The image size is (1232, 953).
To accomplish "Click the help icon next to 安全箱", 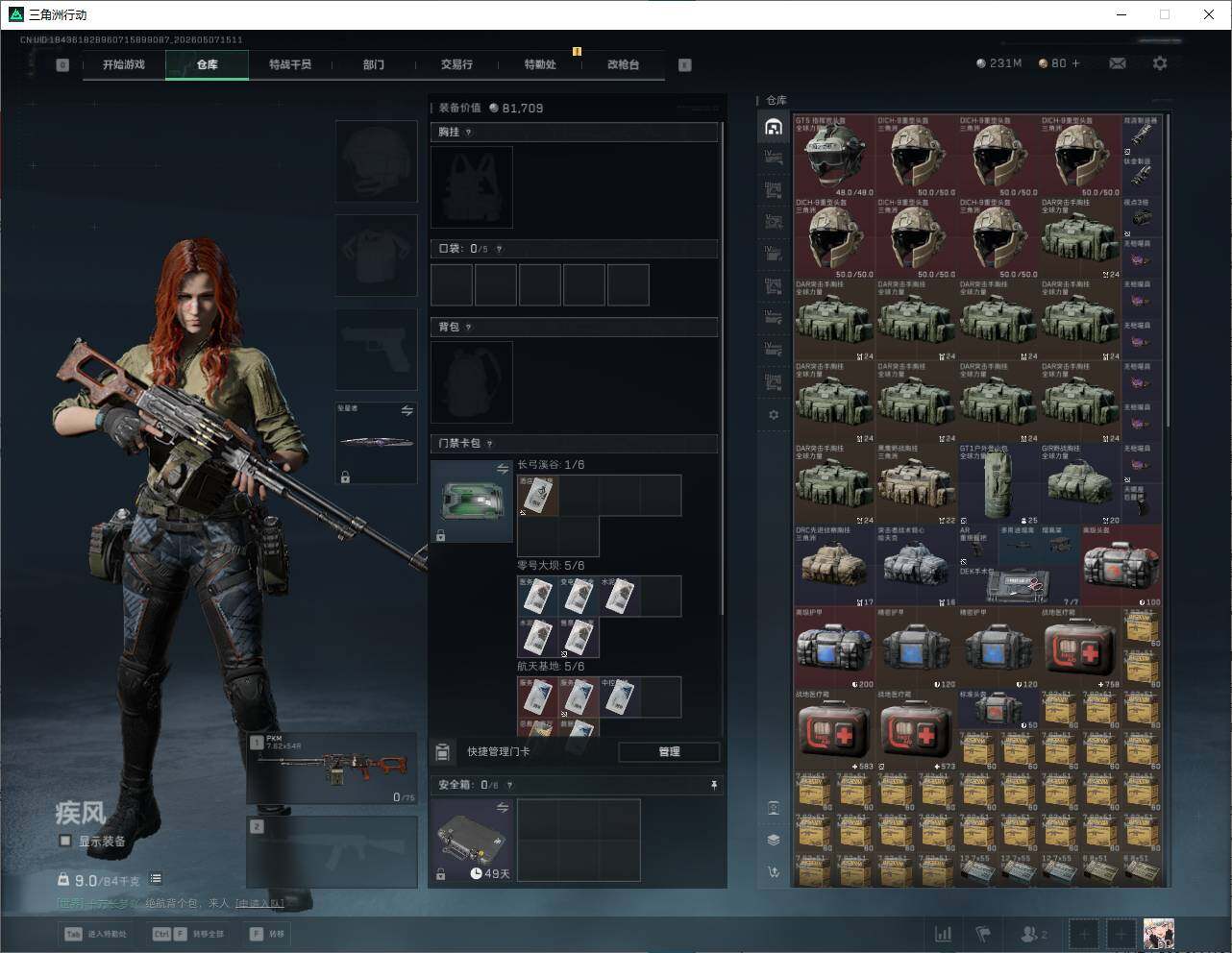I will (509, 785).
